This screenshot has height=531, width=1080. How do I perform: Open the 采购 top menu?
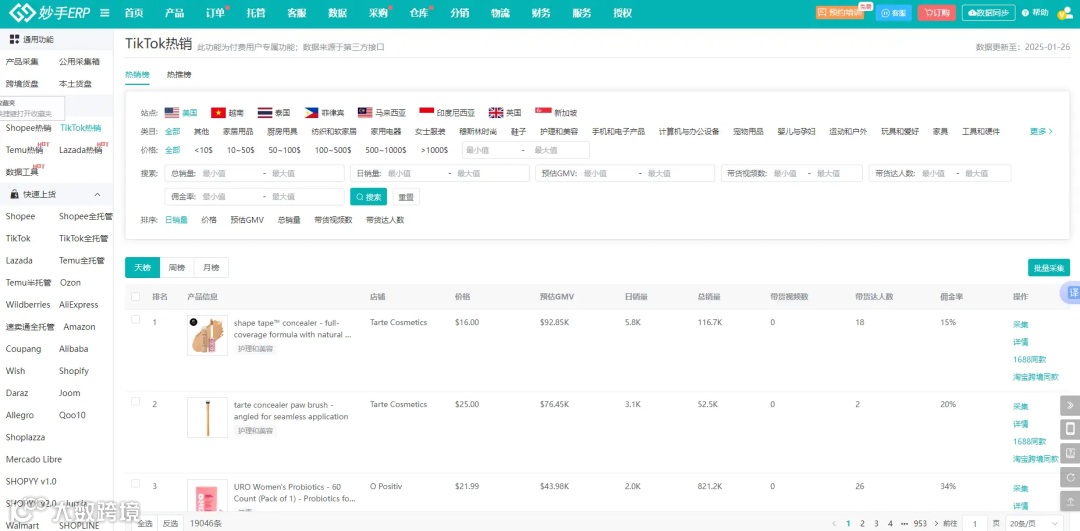tap(378, 13)
